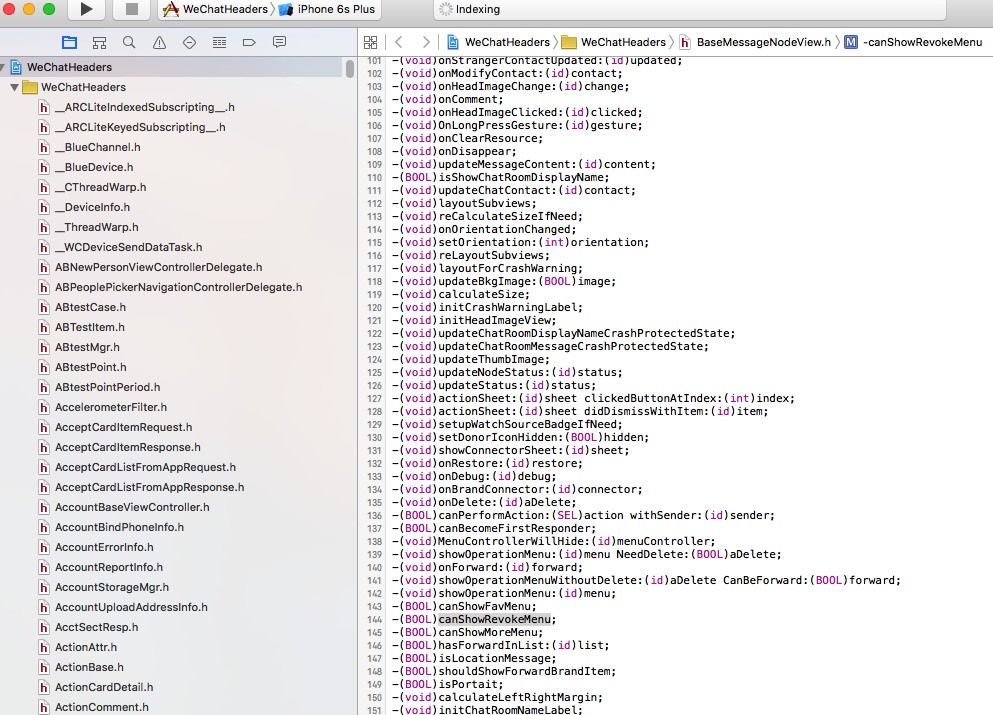The height and width of the screenshot is (715, 993).
Task: Click the project navigator scrollbar thumb
Action: (350, 68)
